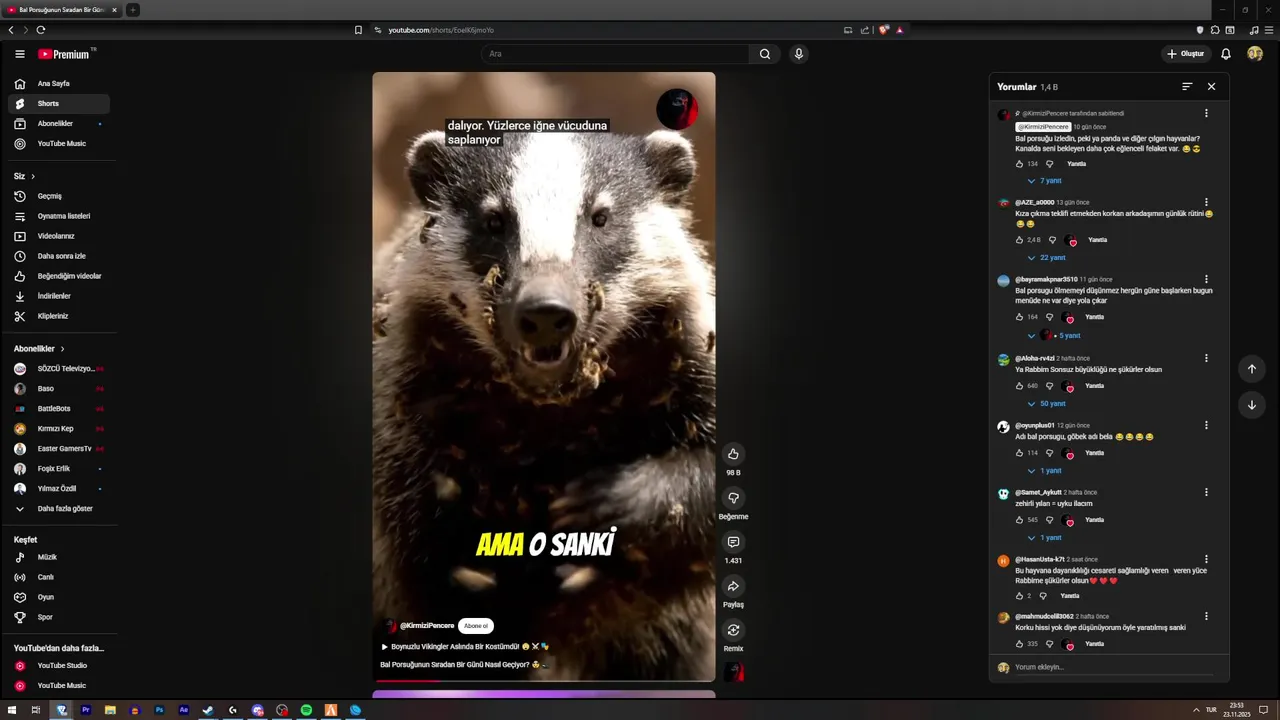The image size is (1280, 720).
Task: Open the account avatar menu
Action: [x=1255, y=54]
